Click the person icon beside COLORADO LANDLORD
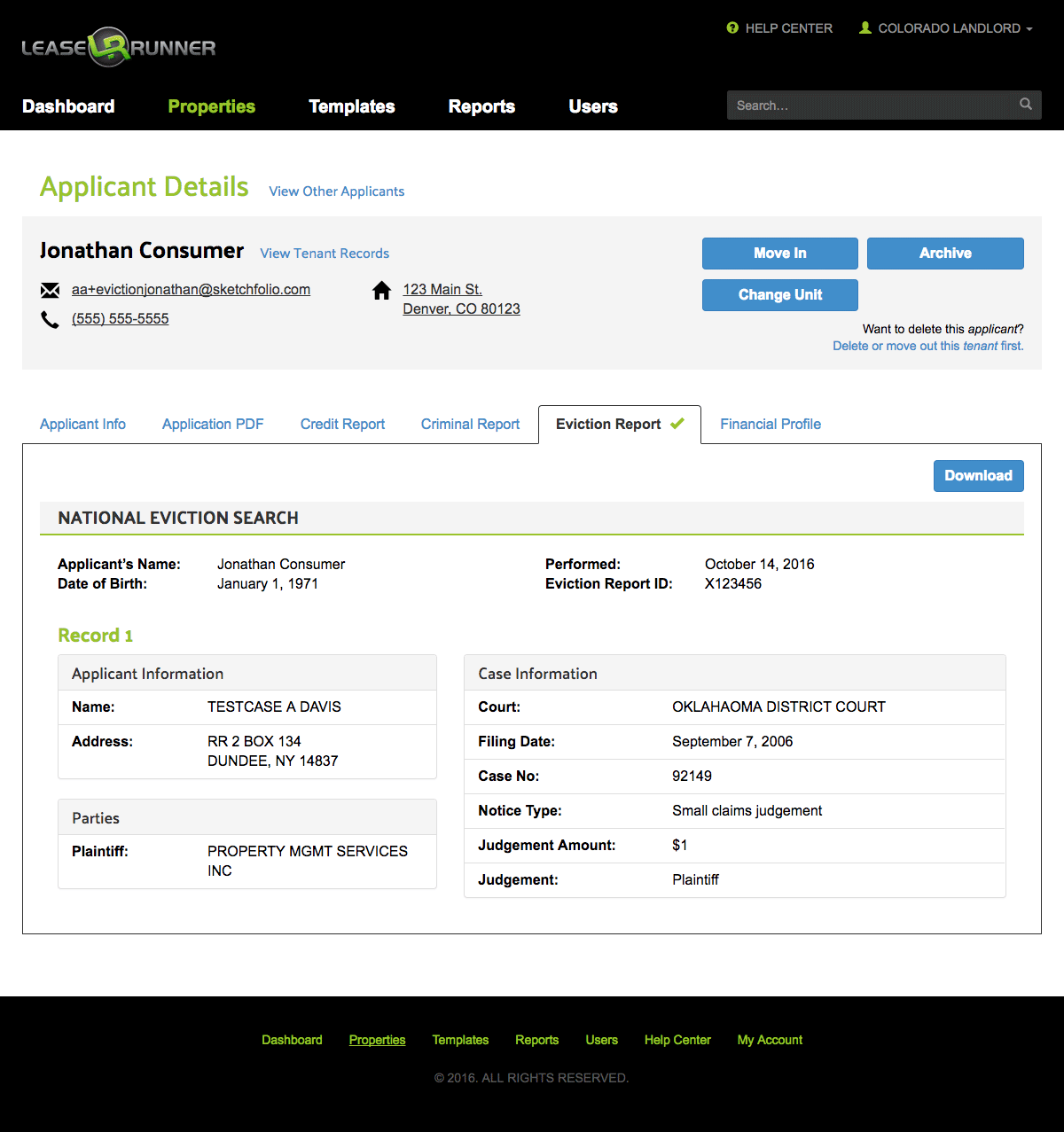1064x1132 pixels. pos(864,27)
